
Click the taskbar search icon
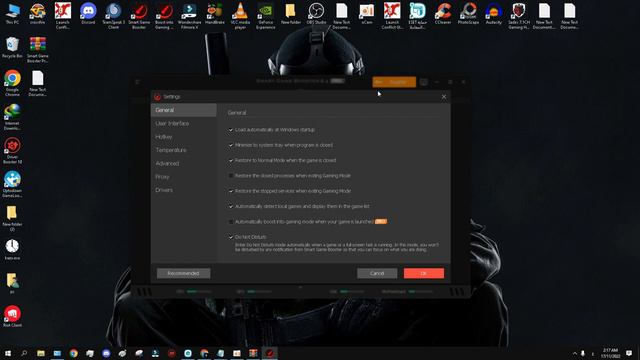coord(24,353)
